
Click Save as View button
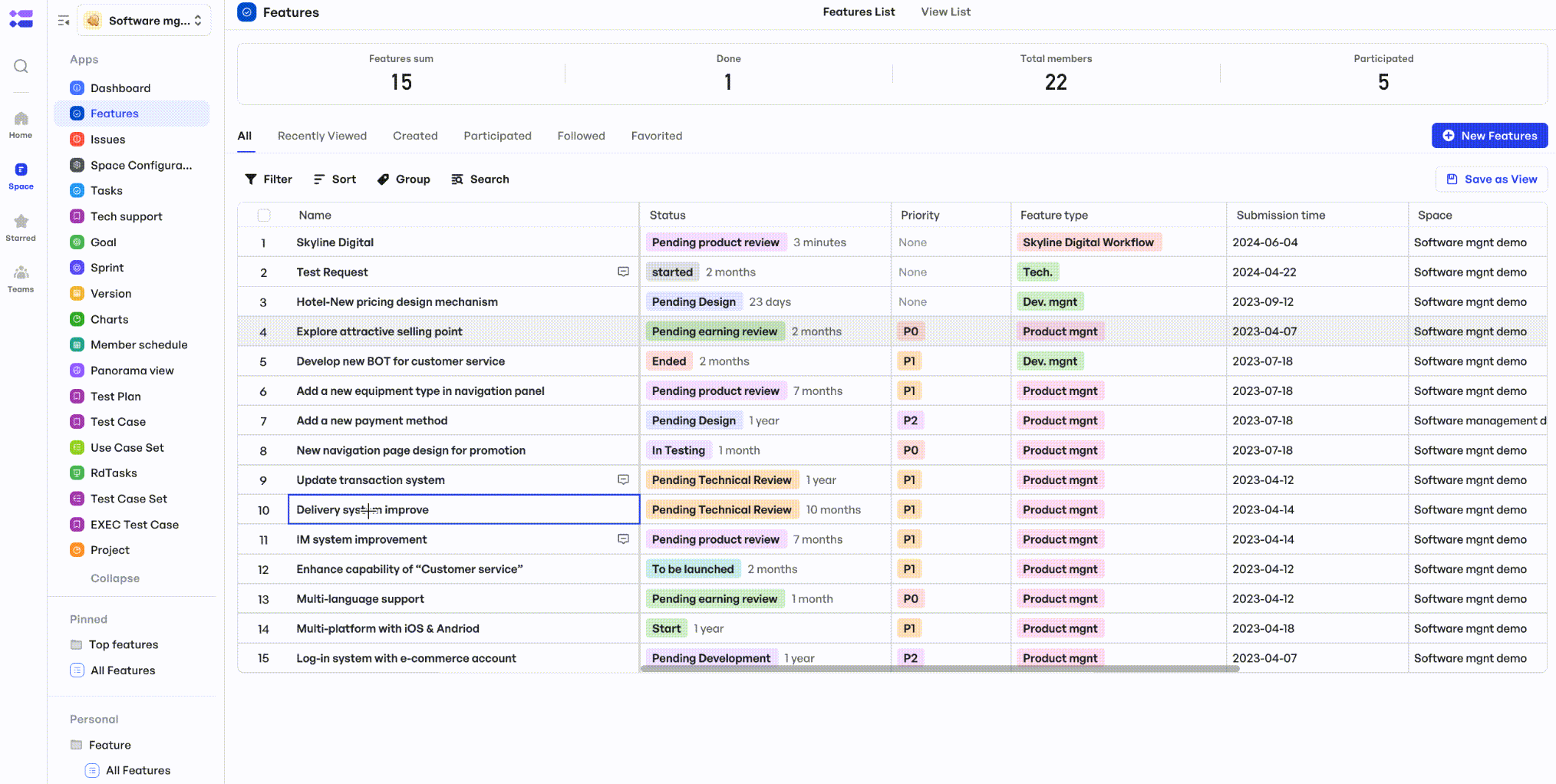1492,180
